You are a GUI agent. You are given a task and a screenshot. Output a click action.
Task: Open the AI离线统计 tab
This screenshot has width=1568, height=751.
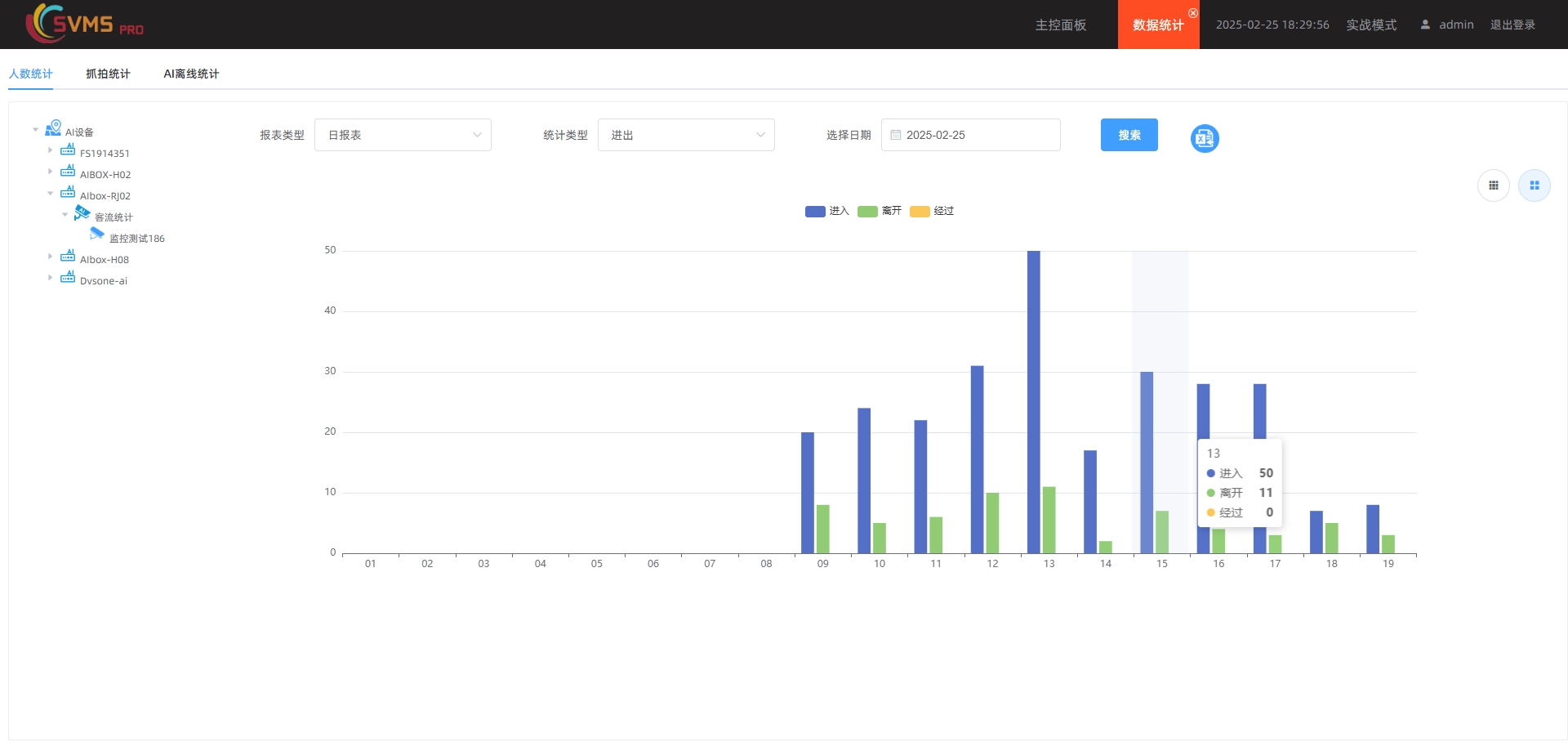[x=191, y=74]
